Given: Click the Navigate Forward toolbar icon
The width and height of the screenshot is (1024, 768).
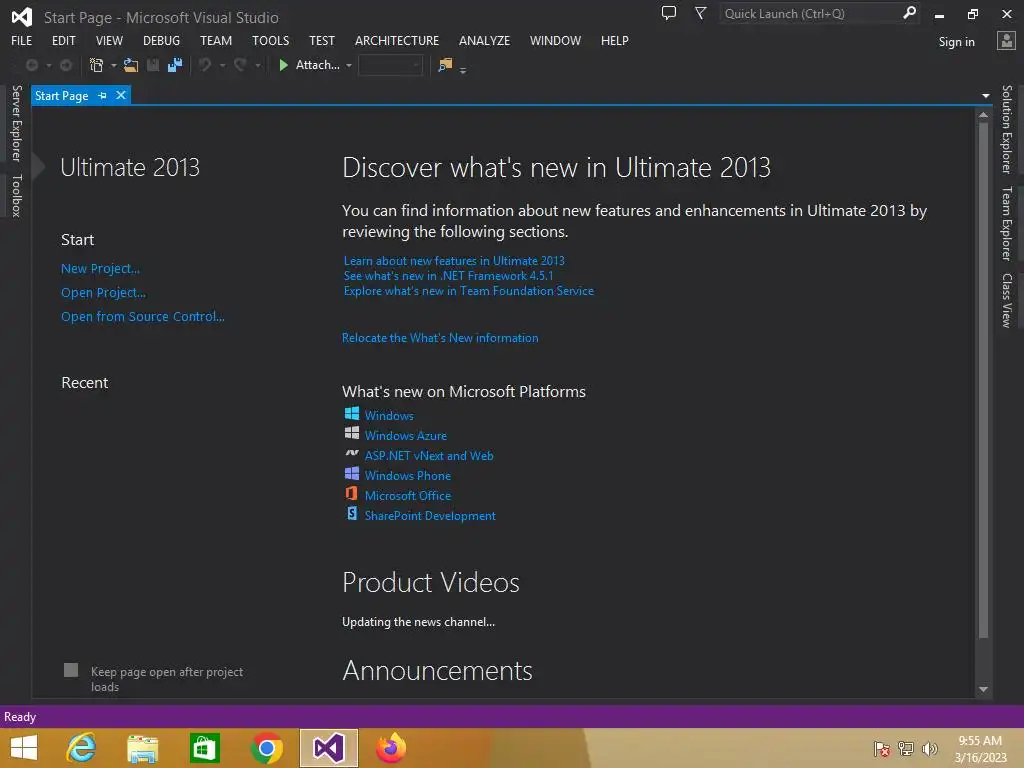Looking at the screenshot, I should tap(66, 65).
